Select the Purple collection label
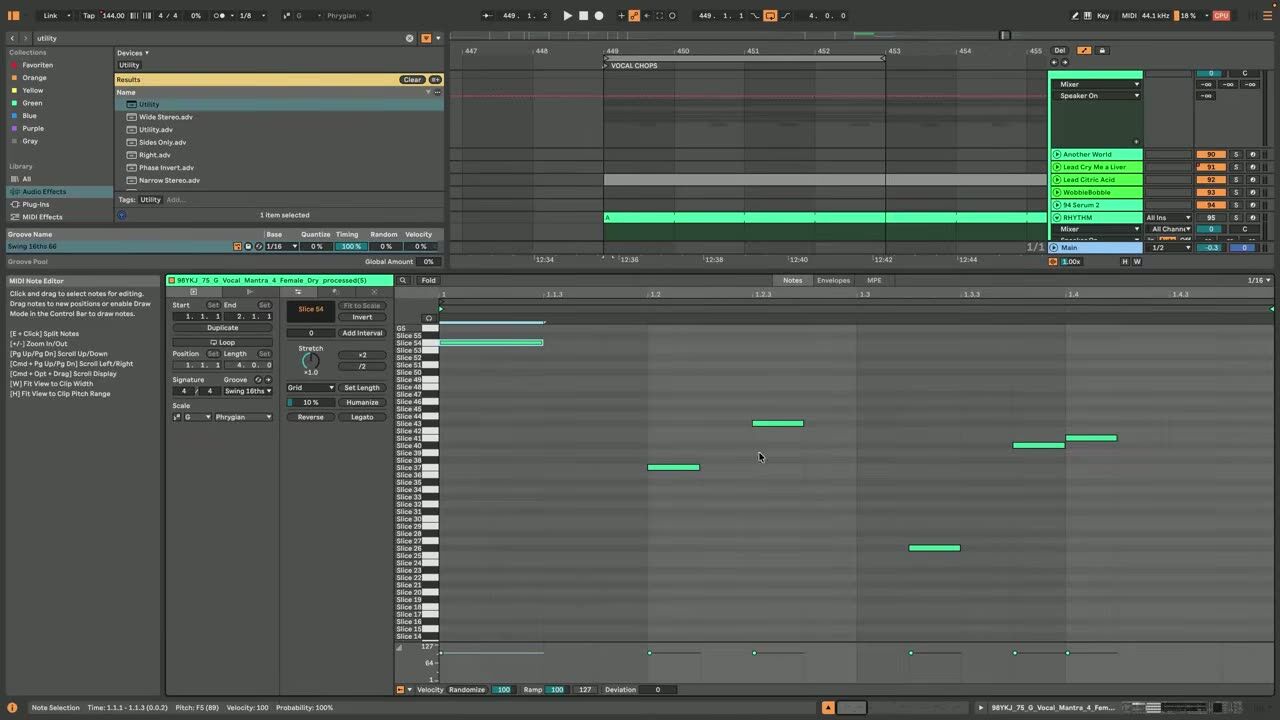Image resolution: width=1280 pixels, height=720 pixels. coord(33,128)
